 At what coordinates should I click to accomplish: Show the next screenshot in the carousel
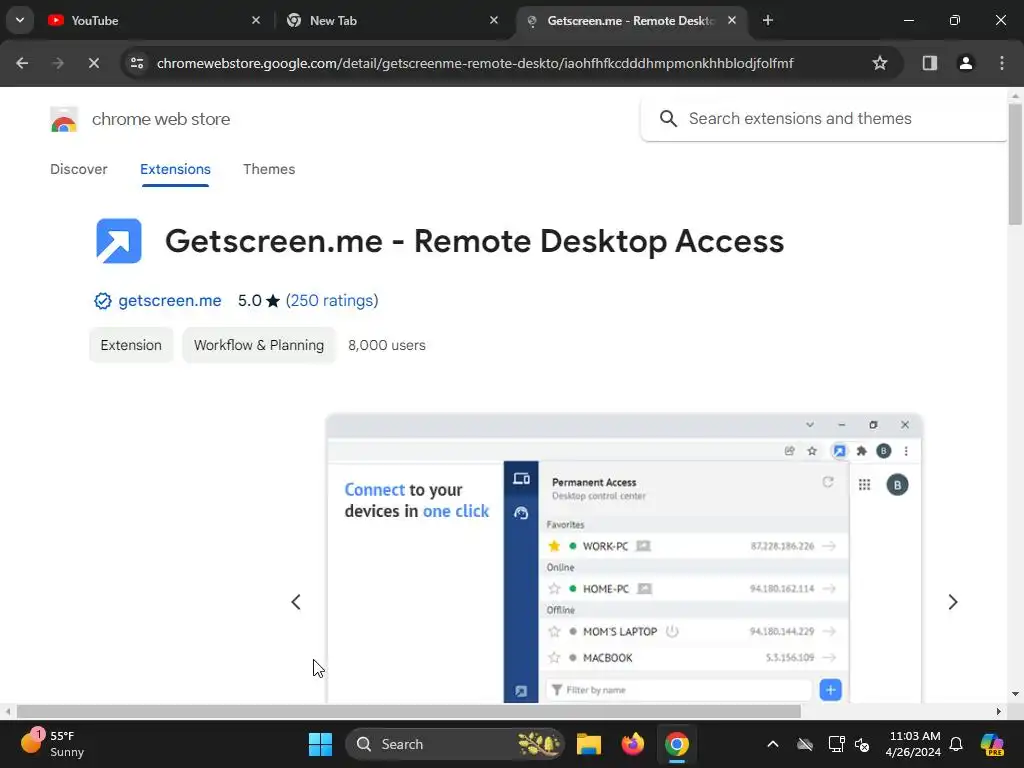pos(953,601)
